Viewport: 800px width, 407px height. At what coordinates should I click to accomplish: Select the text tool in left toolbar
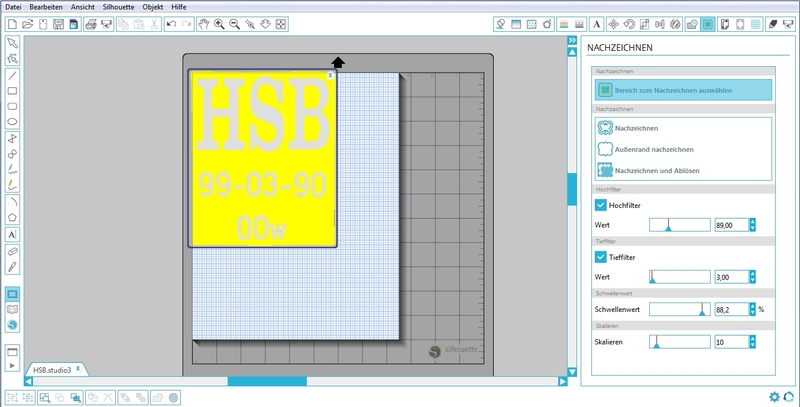click(x=12, y=234)
